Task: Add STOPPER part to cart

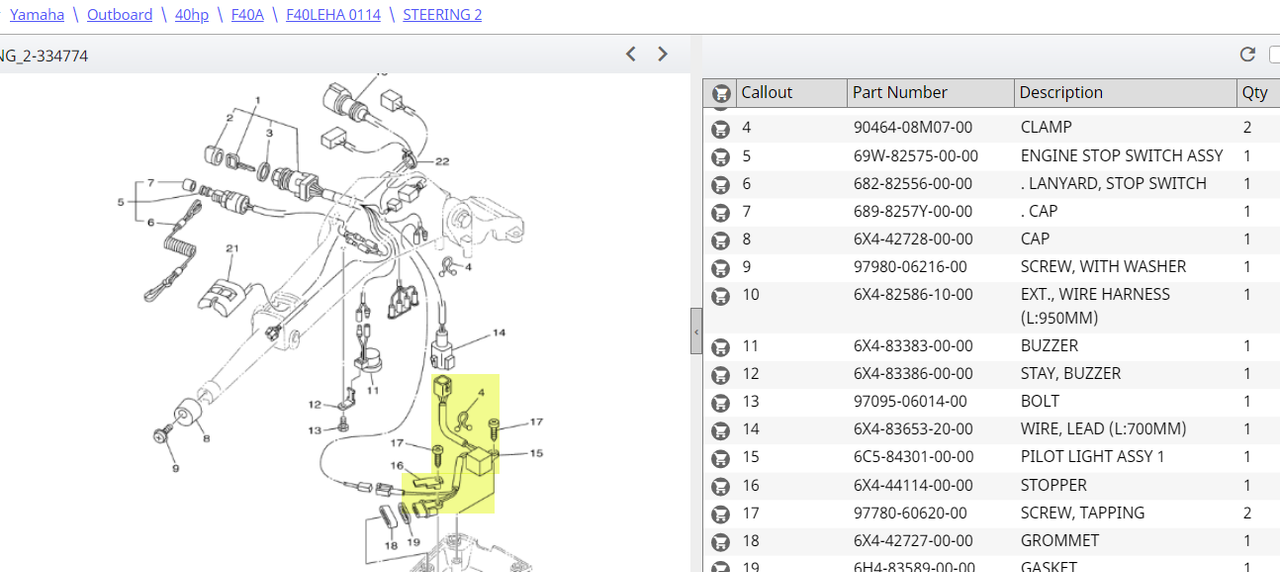Action: click(x=720, y=486)
